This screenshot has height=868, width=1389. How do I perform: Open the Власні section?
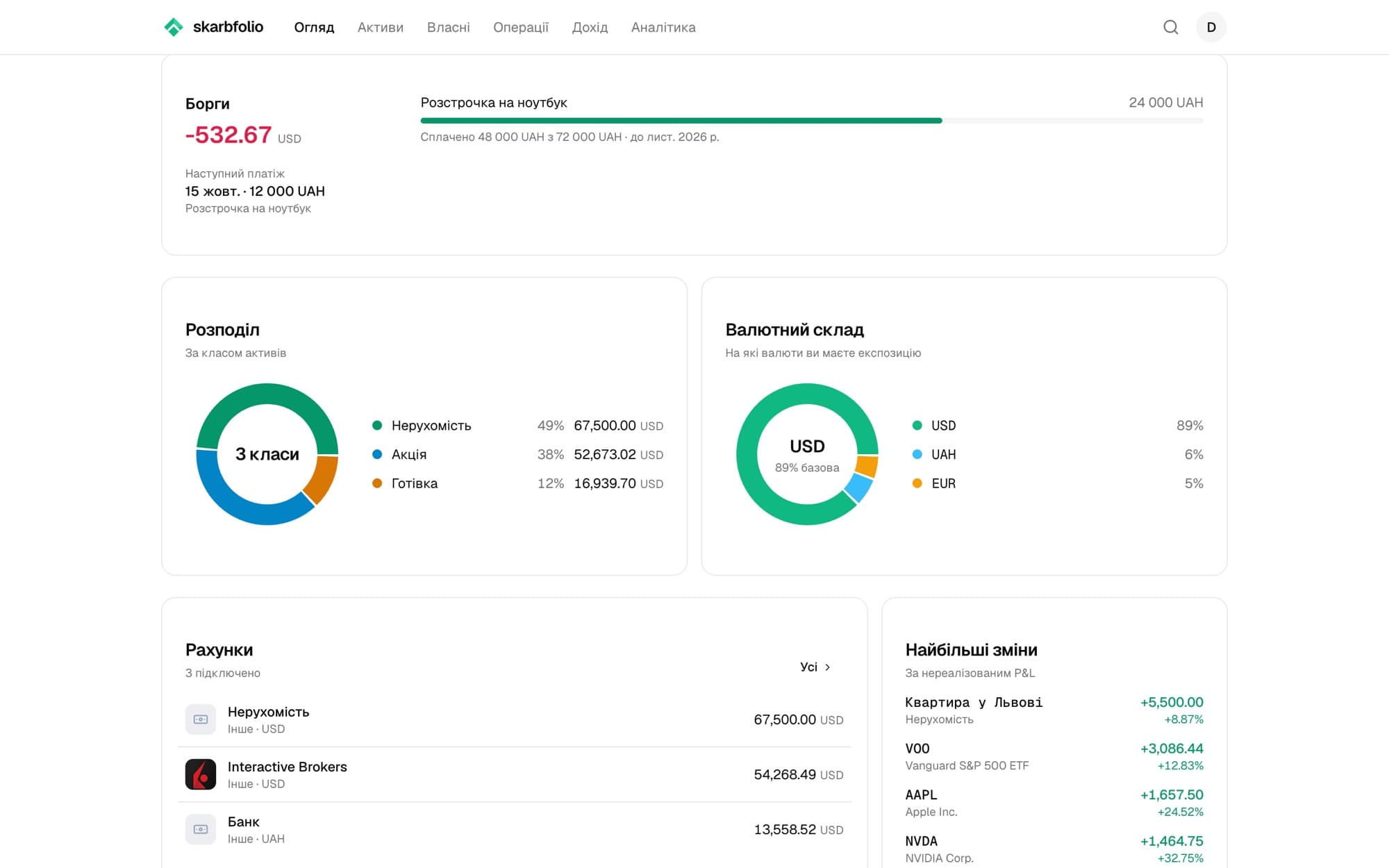(449, 27)
